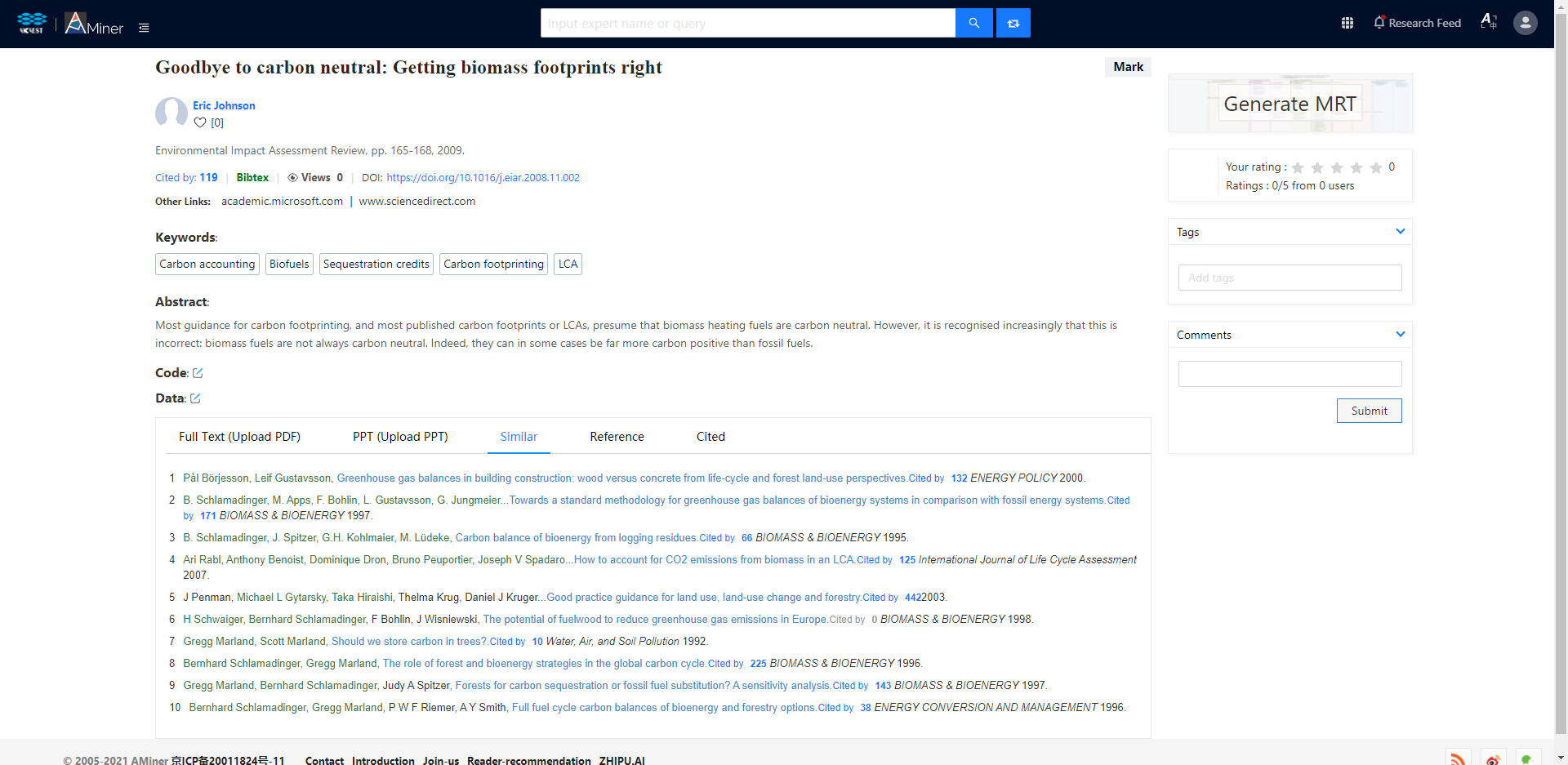
Task: Open 'Good practice guidance for land use' paper
Action: pyautogui.click(x=703, y=598)
